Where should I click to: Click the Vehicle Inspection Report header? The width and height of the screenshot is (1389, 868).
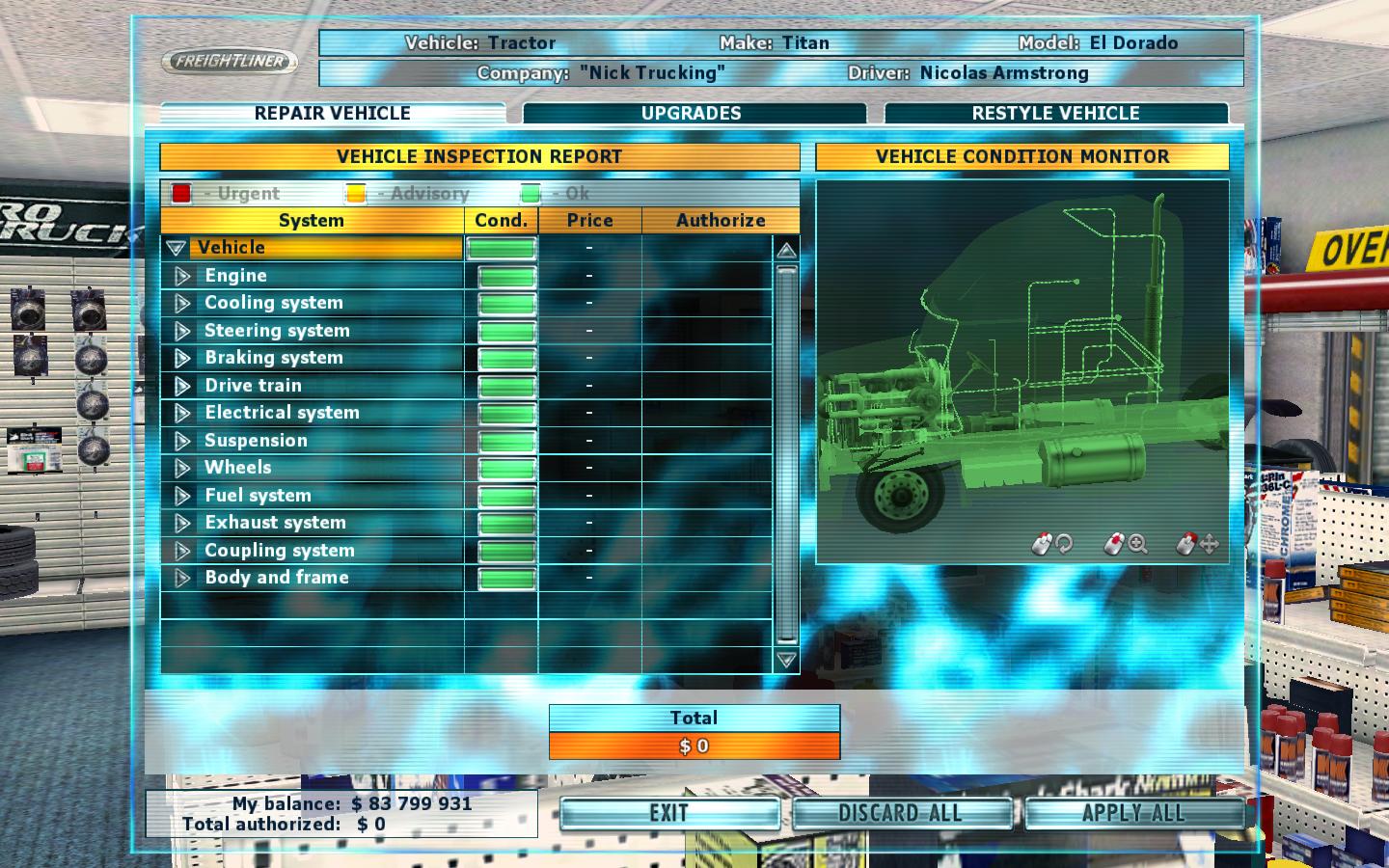[x=479, y=156]
